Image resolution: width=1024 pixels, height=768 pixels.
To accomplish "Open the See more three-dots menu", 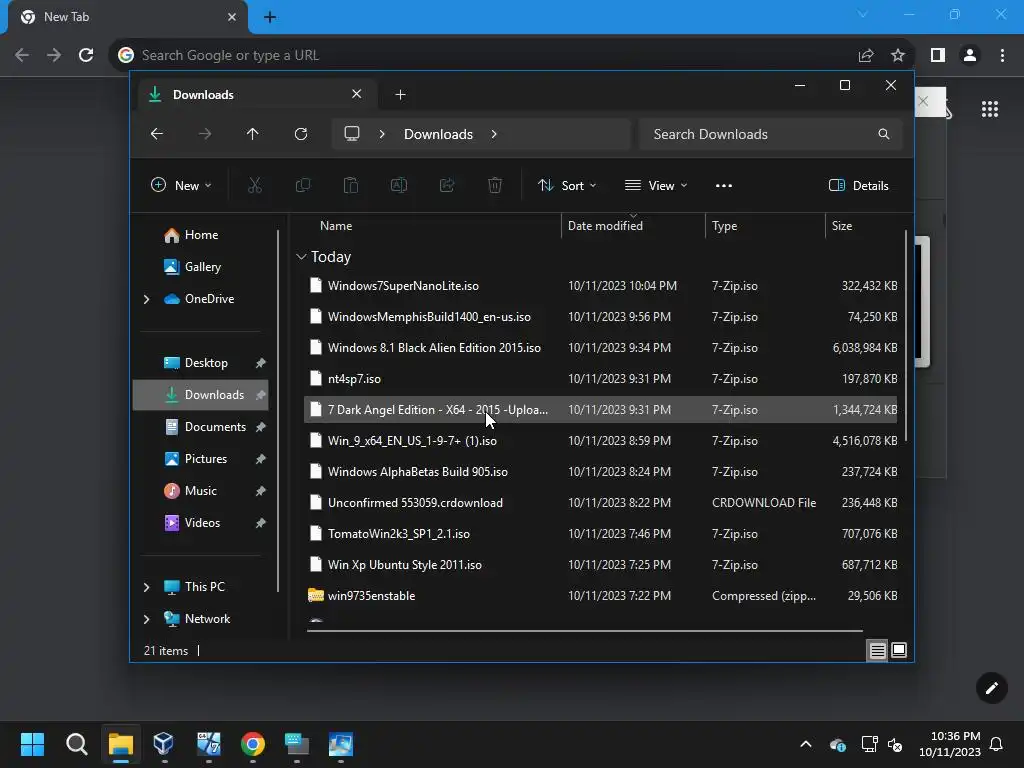I will (724, 185).
